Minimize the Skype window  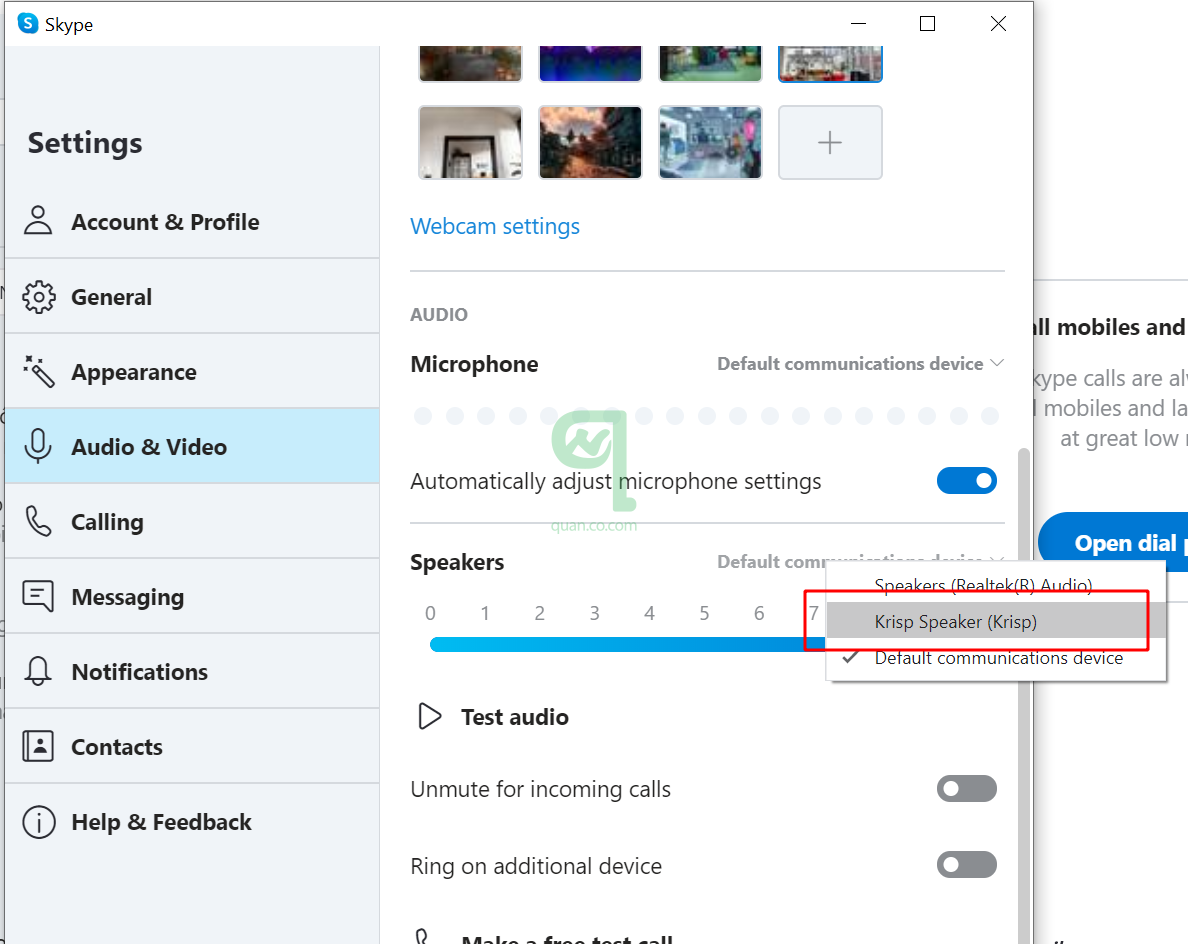[858, 23]
